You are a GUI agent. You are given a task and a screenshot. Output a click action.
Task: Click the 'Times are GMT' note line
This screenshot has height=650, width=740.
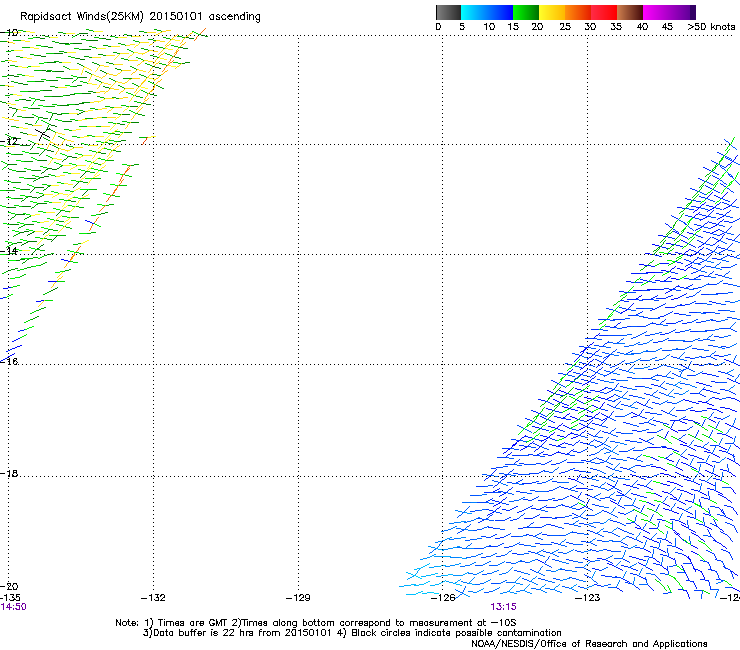coord(316,623)
